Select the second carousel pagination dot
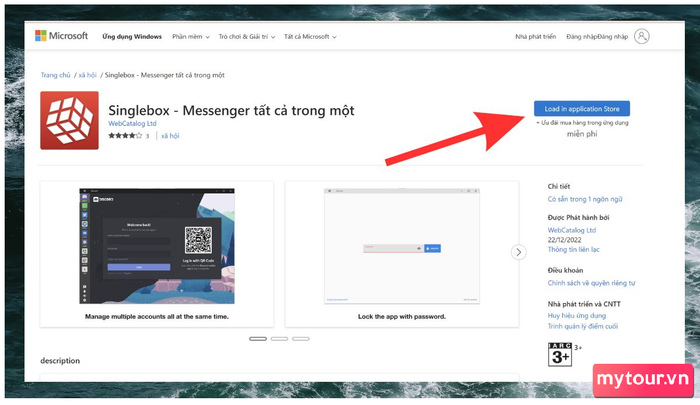Screen dimensions: 700x405 tap(279, 339)
